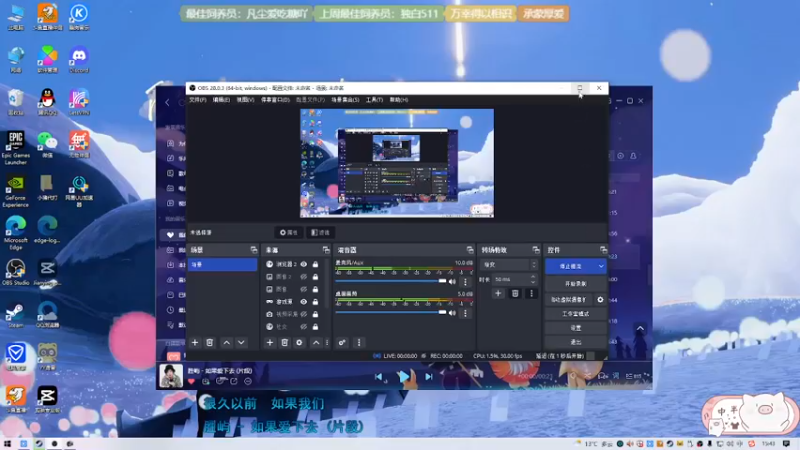The width and height of the screenshot is (800, 450).
Task: Go back in the music player window
Action: (x=167, y=103)
